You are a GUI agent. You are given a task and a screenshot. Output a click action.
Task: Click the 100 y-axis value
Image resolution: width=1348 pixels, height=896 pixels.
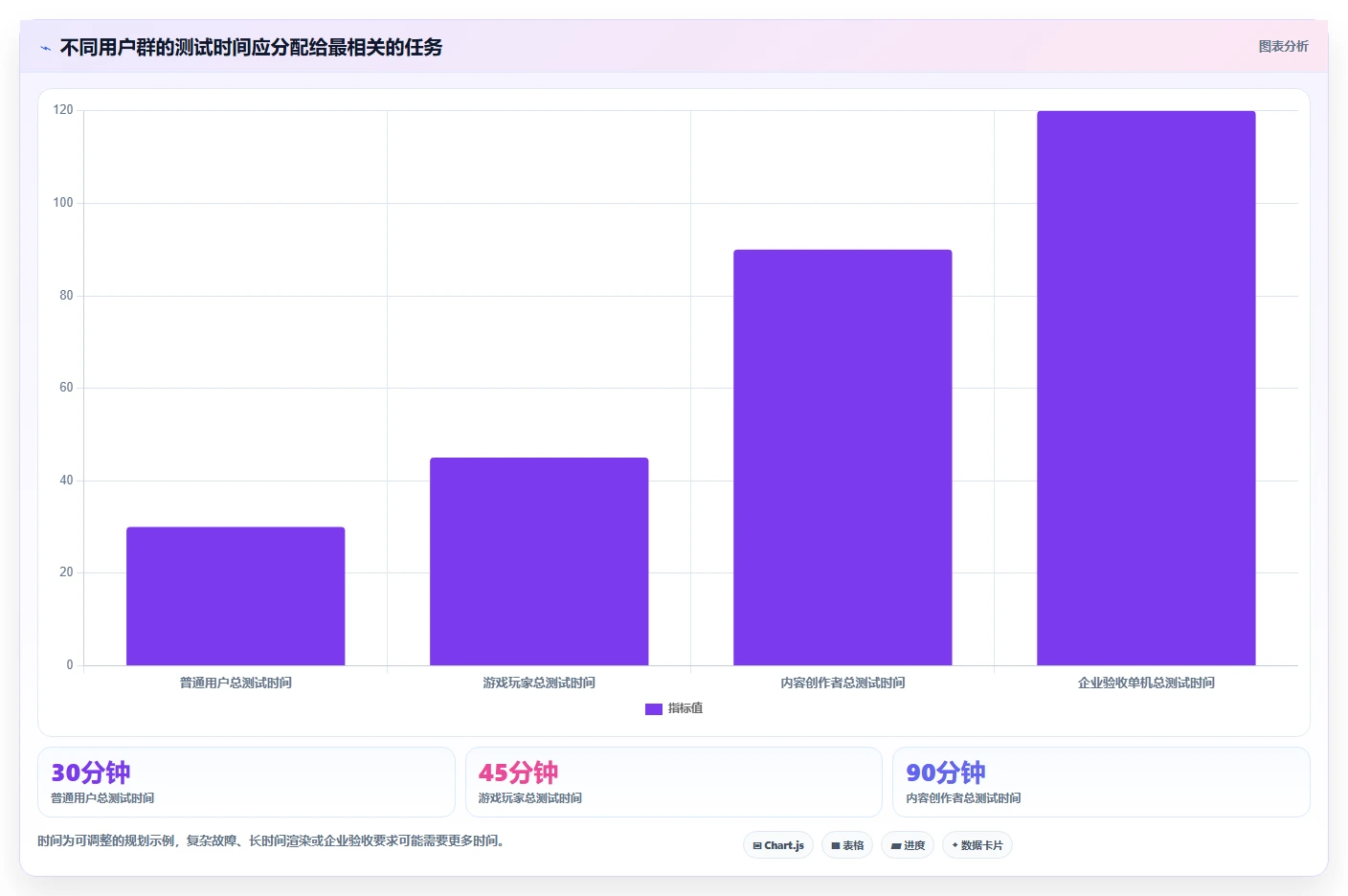pyautogui.click(x=63, y=203)
